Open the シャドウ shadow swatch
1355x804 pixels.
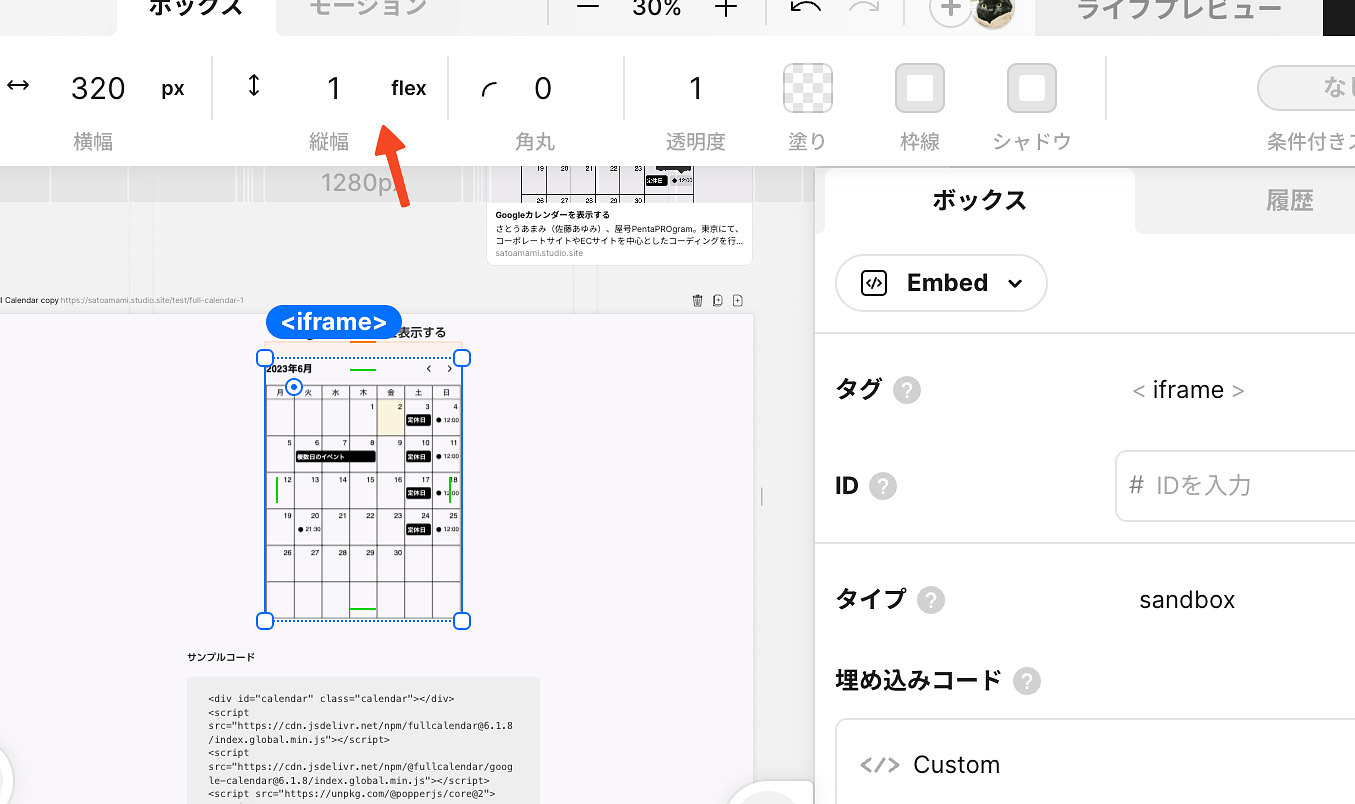1032,88
